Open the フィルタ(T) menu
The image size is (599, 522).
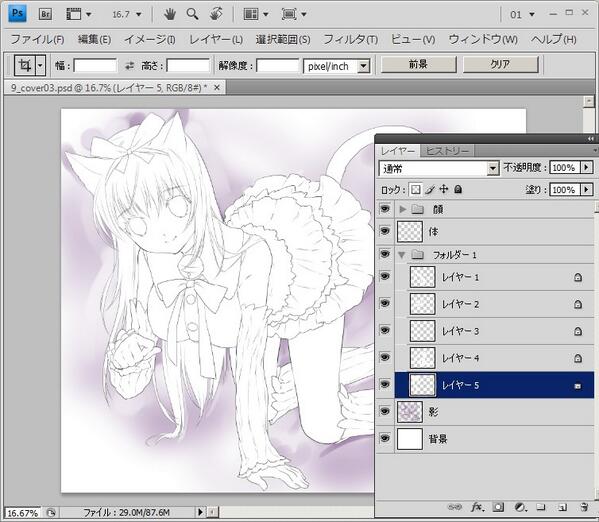point(351,39)
